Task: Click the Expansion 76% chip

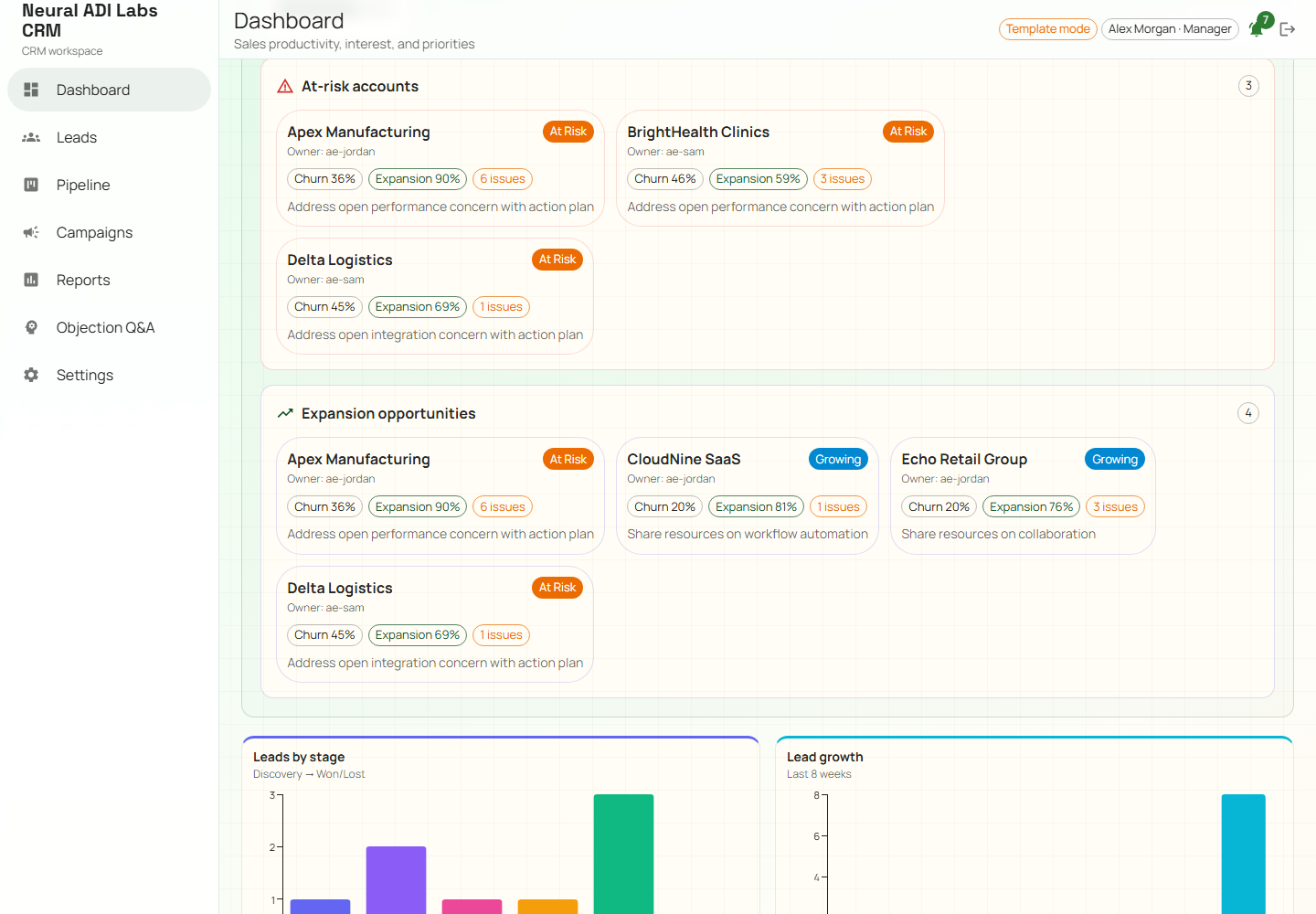Action: tap(1031, 506)
